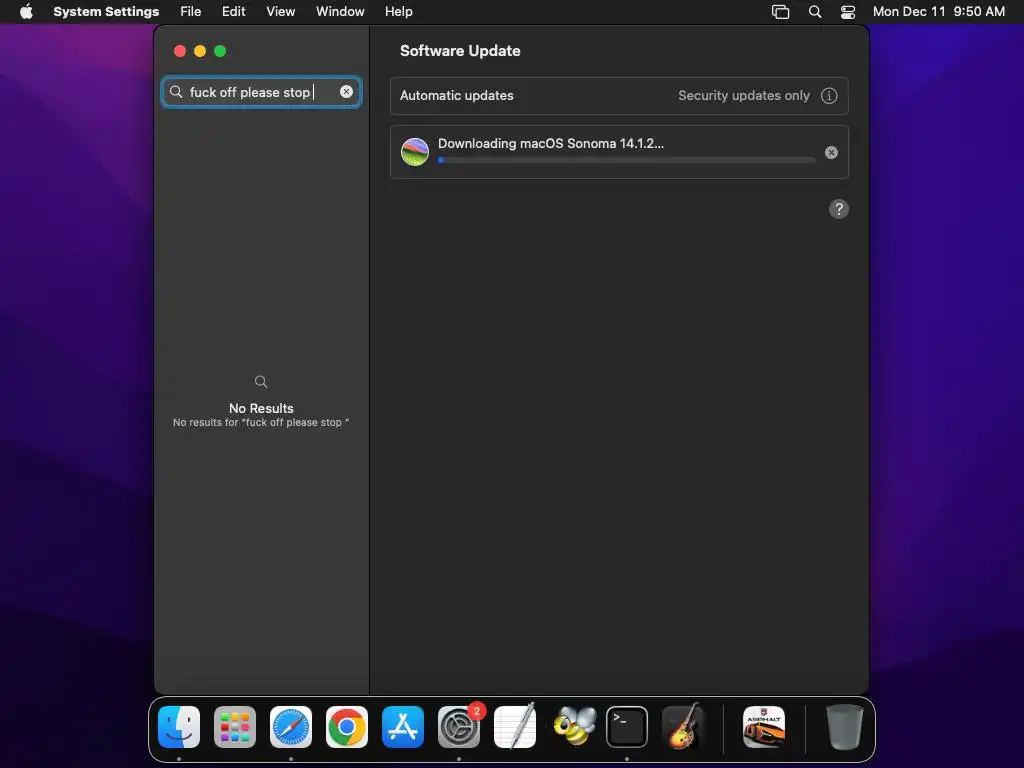Screen dimensions: 1024x768
Task: Click the No Results message
Action: (x=261, y=408)
